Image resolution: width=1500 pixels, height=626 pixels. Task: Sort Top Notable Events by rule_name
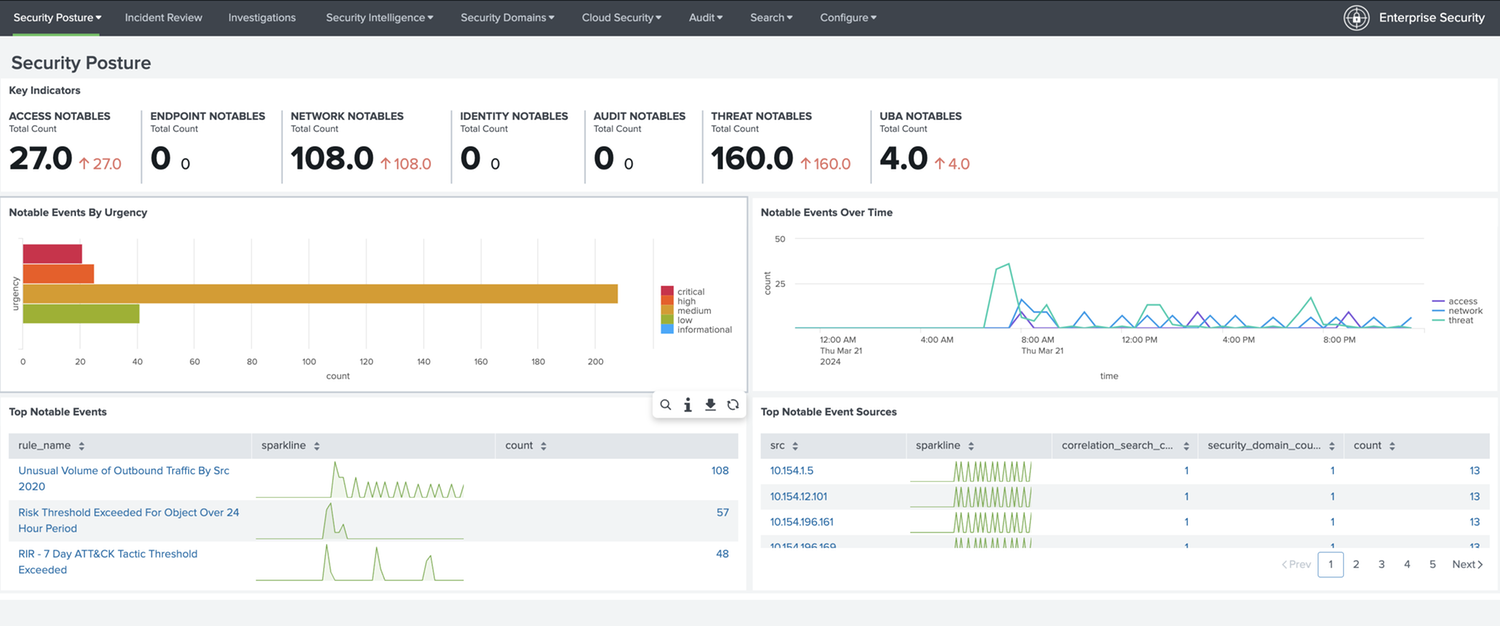(x=44, y=446)
